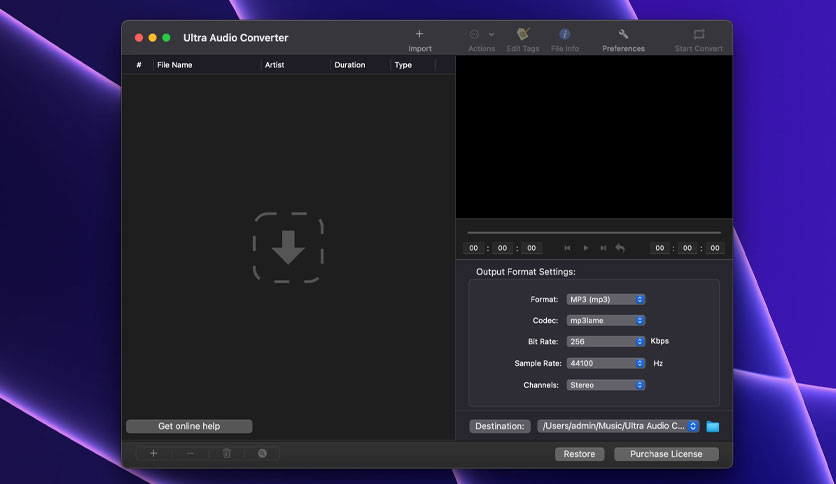Play the preview

click(585, 248)
